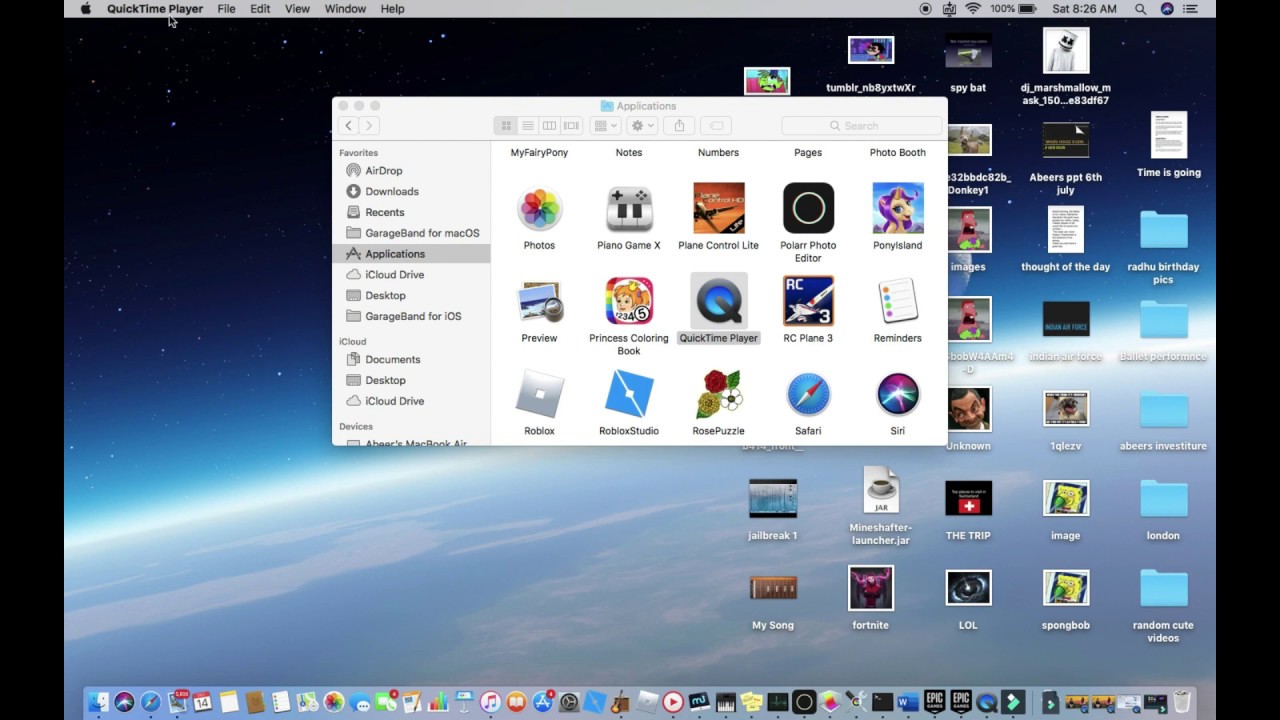
Task: Click the Wi-Fi status icon in menu bar
Action: (973, 9)
